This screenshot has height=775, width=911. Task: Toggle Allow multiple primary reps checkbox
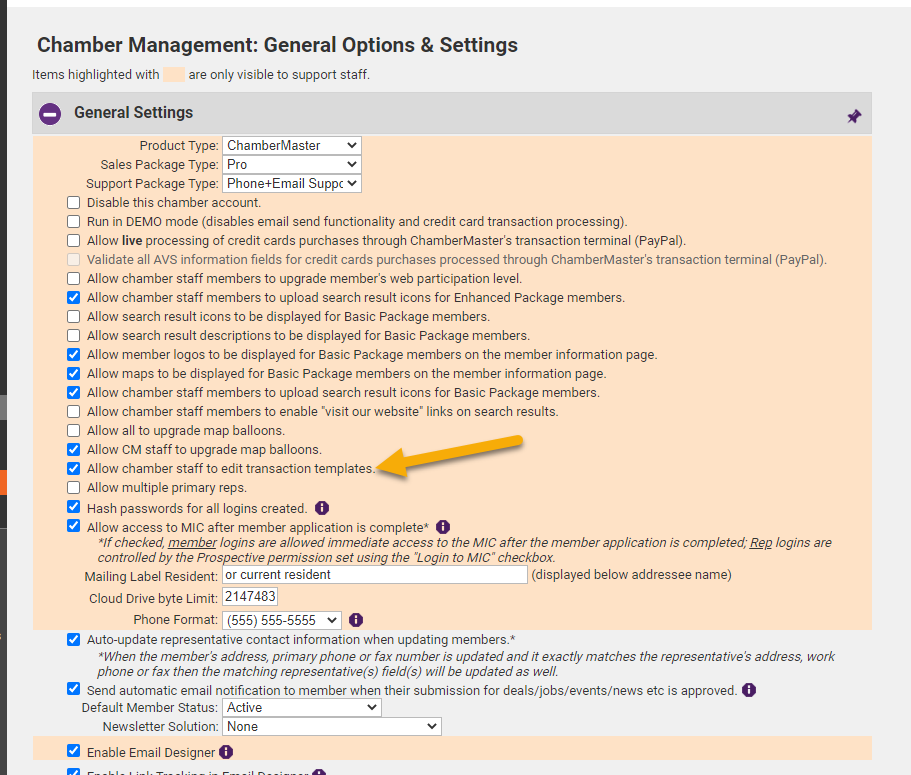73,488
